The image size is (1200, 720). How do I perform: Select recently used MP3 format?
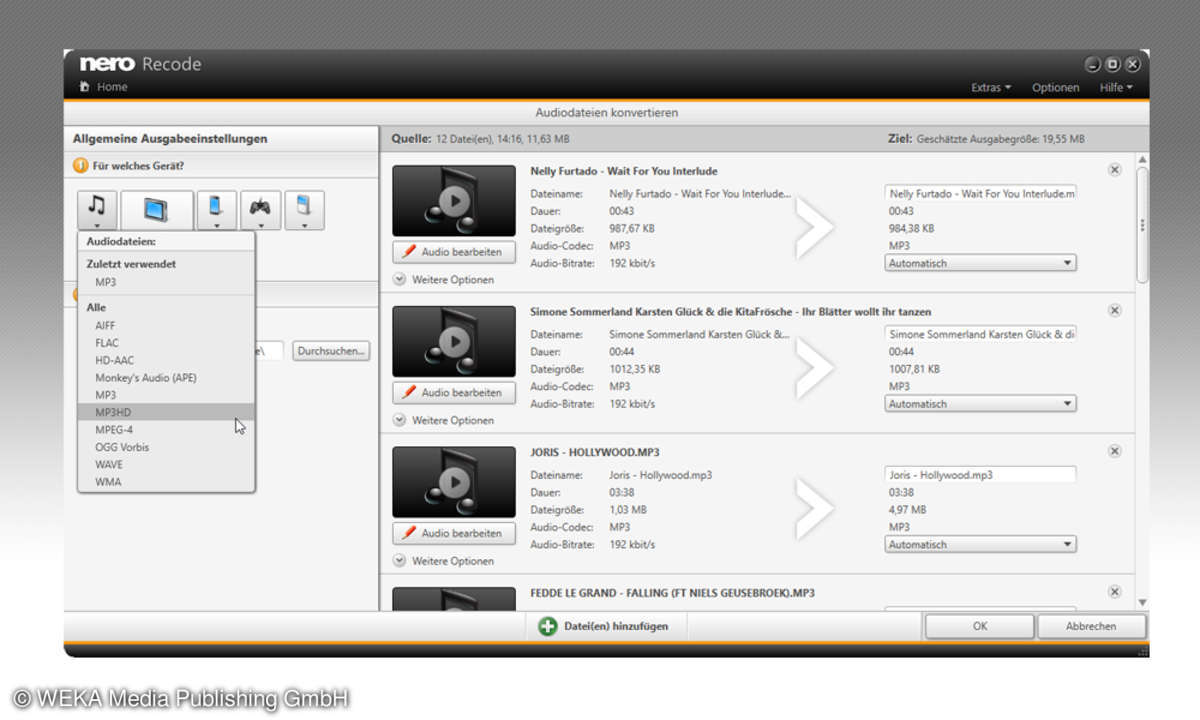point(166,282)
